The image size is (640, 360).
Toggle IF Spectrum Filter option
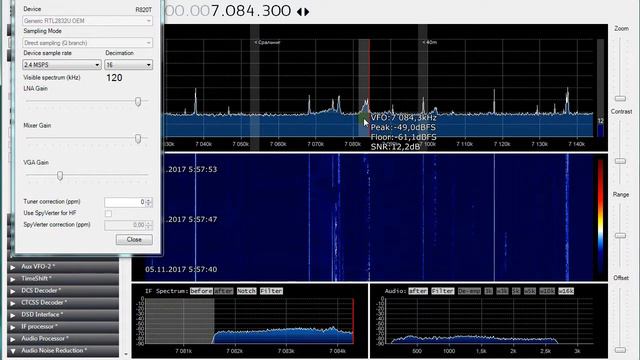pyautogui.click(x=271, y=291)
